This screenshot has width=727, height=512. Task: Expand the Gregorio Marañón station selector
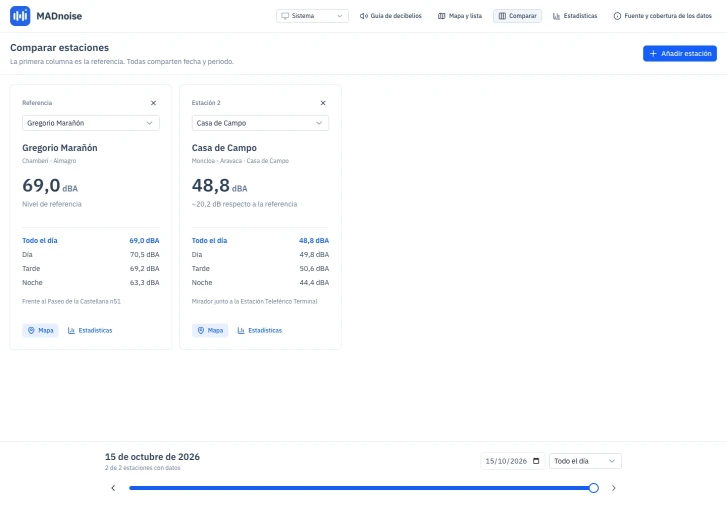[91, 123]
